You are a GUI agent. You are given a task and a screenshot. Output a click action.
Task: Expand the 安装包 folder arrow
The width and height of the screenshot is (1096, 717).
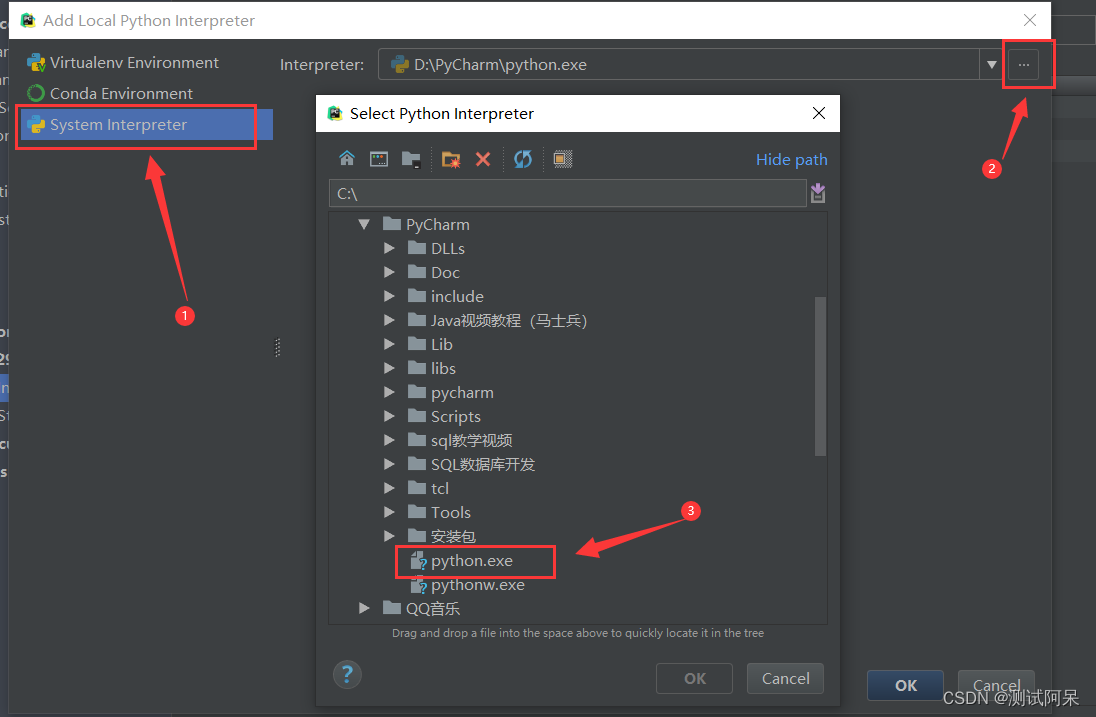click(389, 536)
